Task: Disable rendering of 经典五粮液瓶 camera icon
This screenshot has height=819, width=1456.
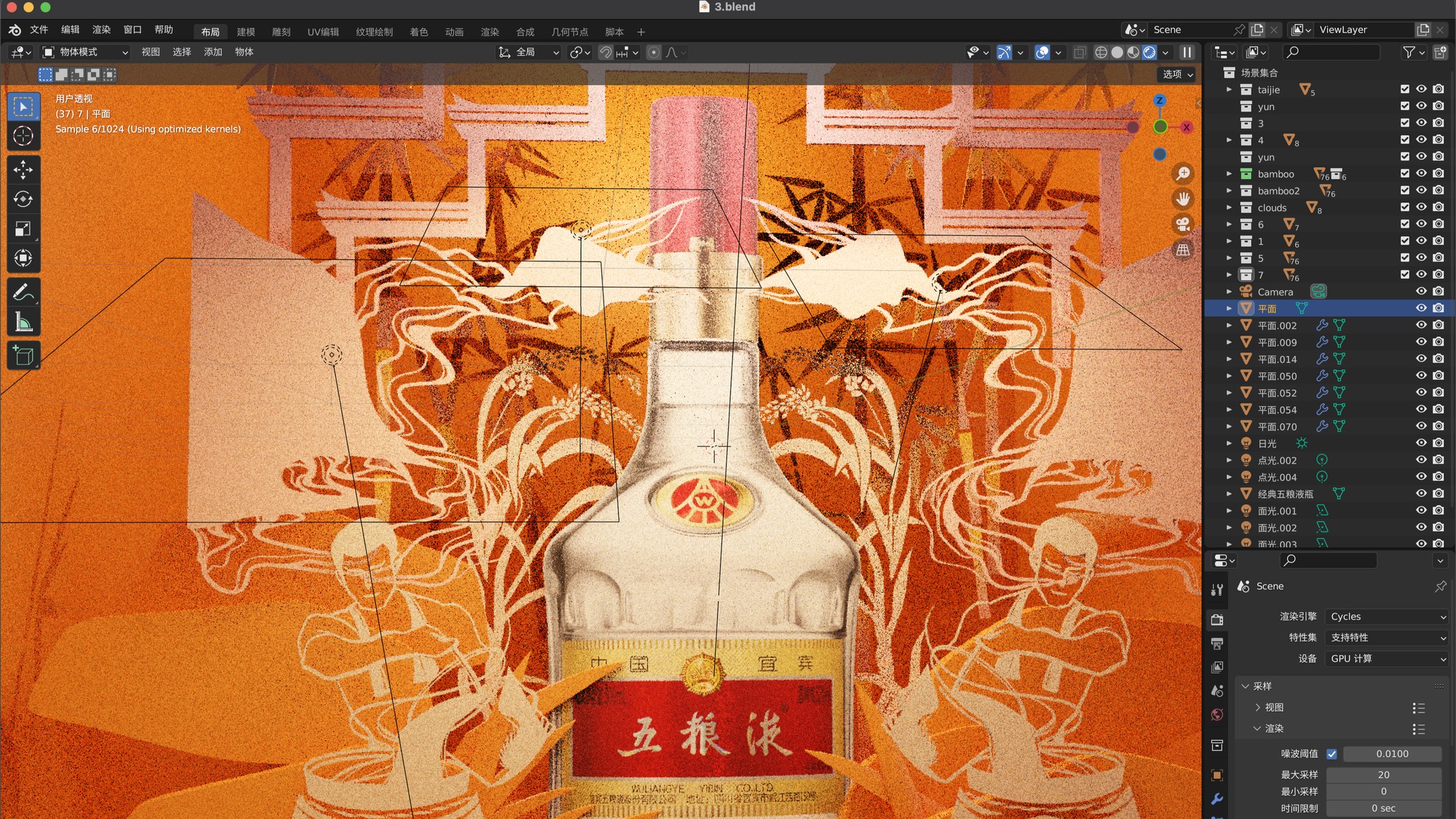Action: click(x=1439, y=494)
